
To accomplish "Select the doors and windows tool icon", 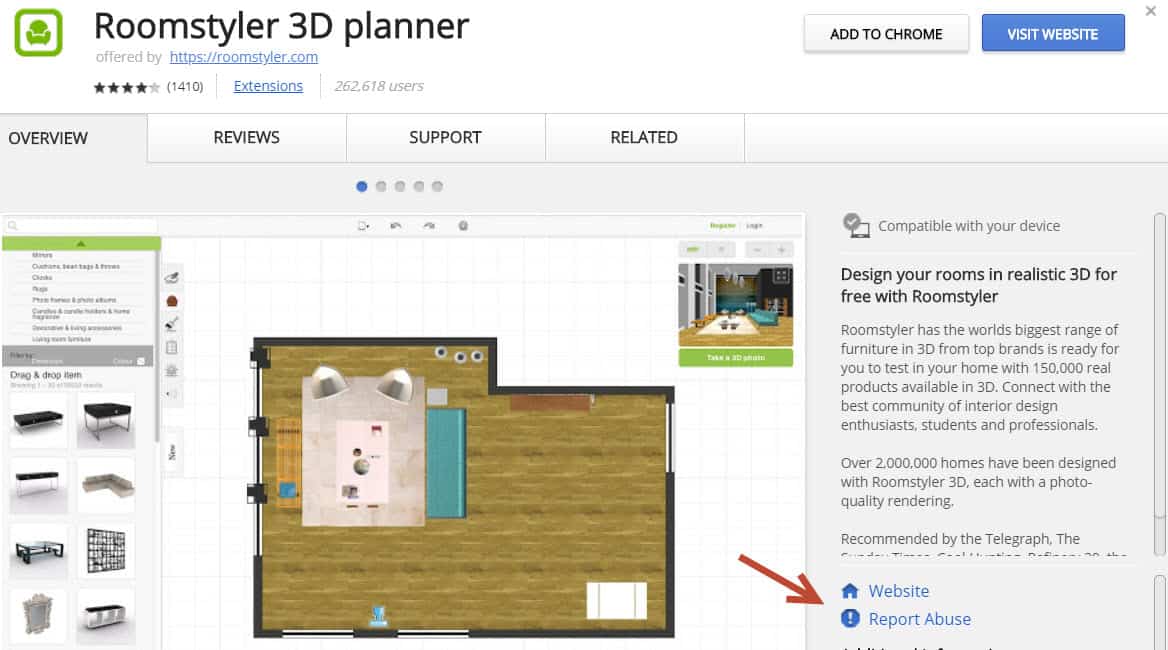I will point(171,348).
